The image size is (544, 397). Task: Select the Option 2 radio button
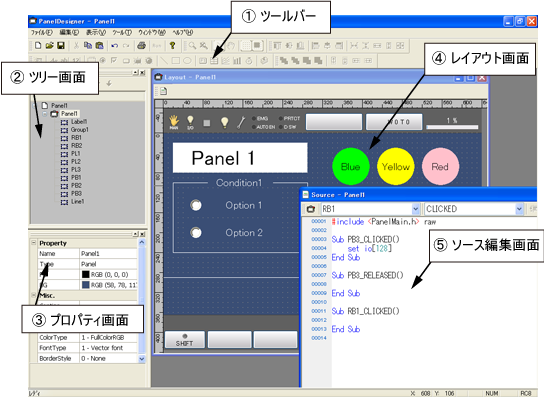[x=196, y=233]
